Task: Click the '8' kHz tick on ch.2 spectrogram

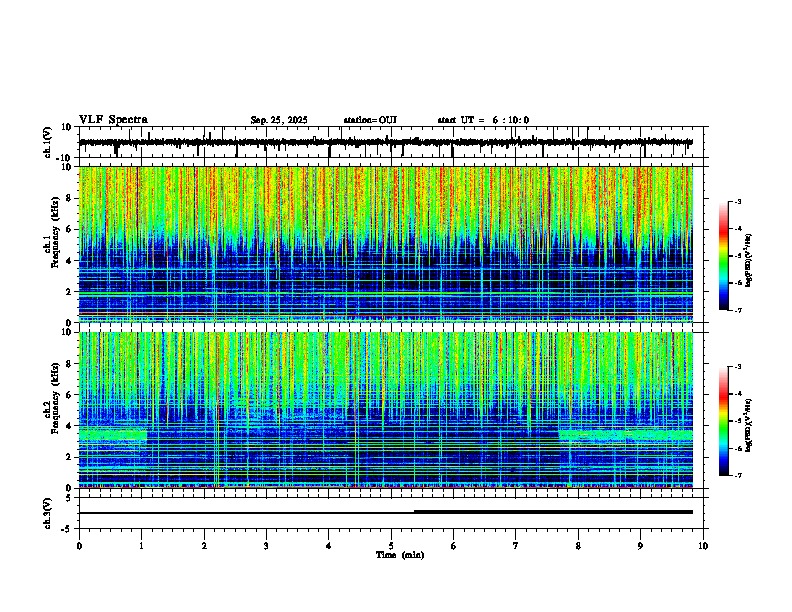Action: (70, 364)
